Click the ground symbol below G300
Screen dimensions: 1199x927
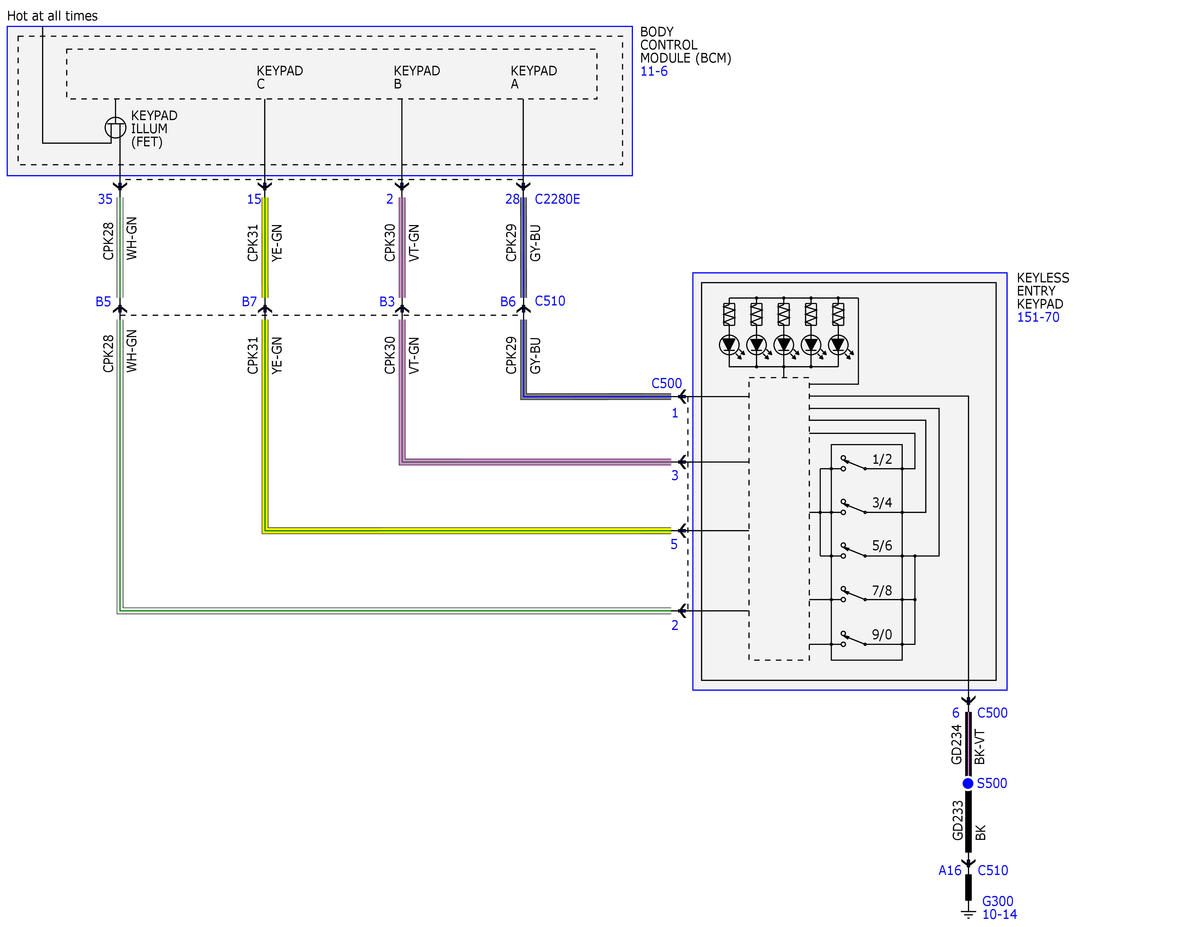coord(968,913)
